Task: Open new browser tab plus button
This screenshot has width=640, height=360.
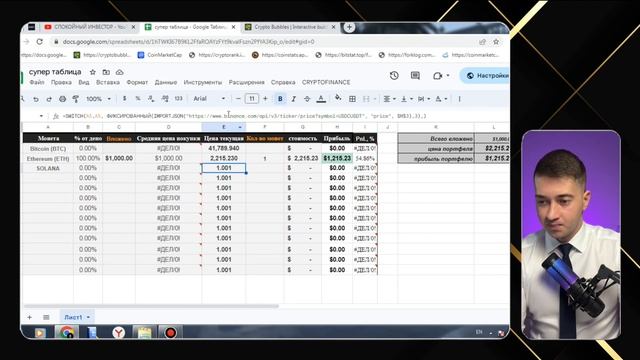Action: tap(349, 27)
